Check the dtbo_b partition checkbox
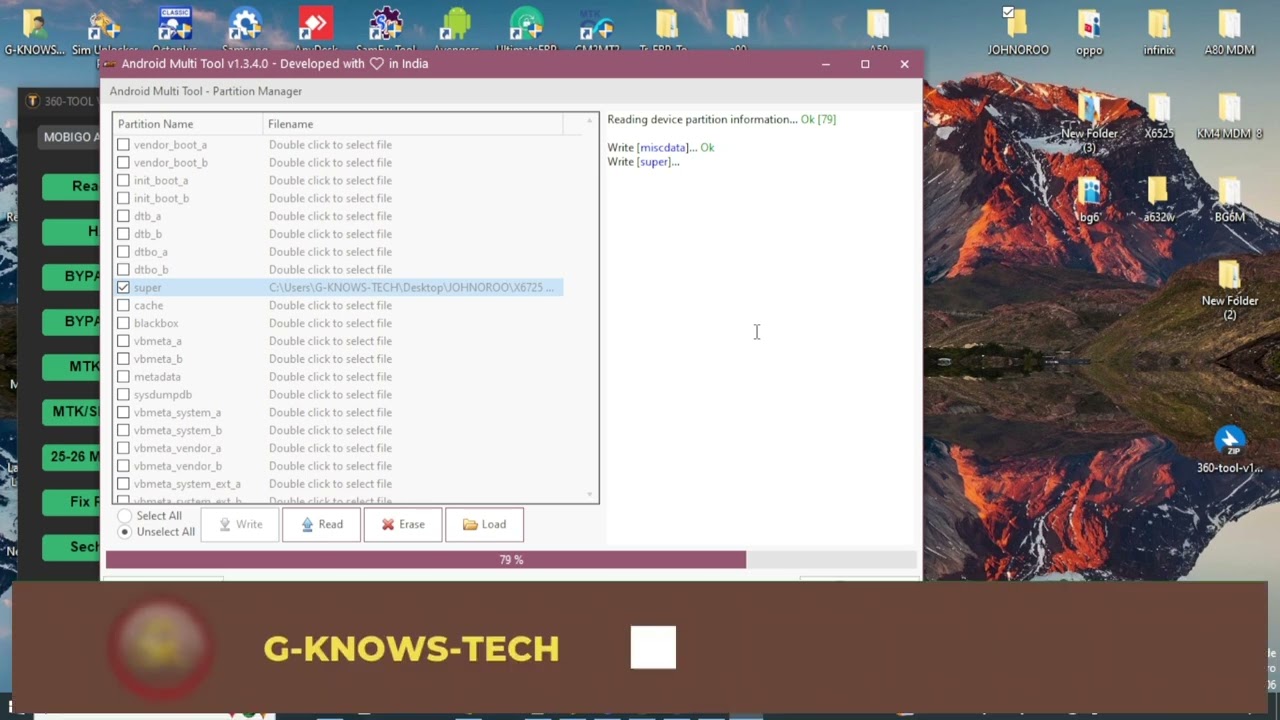The width and height of the screenshot is (1280, 720). point(123,270)
